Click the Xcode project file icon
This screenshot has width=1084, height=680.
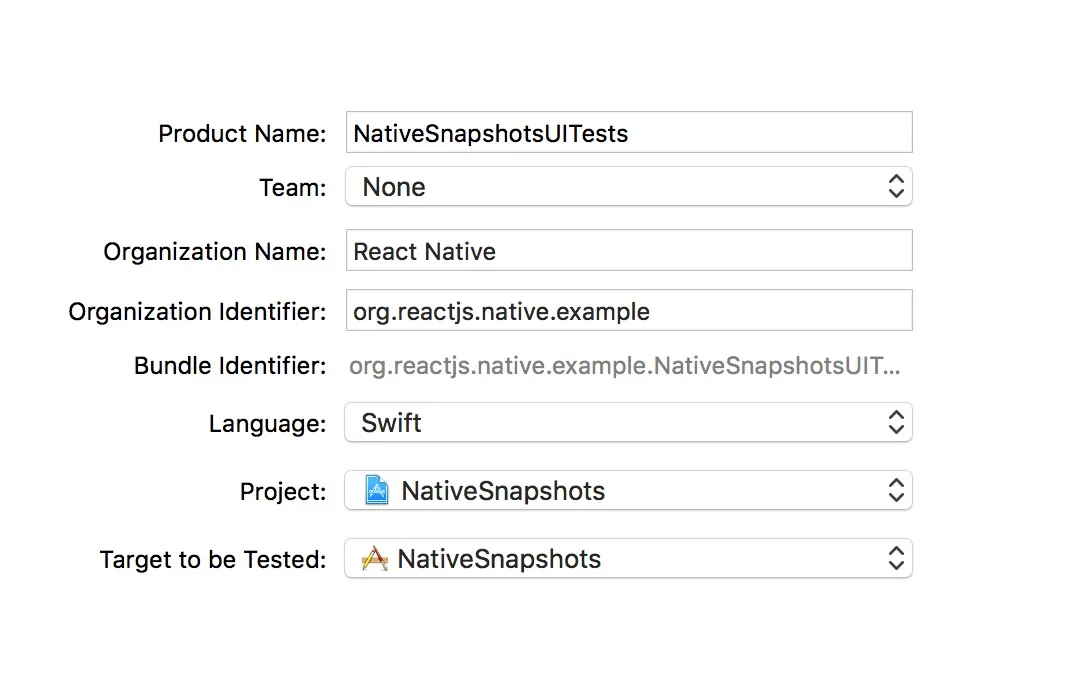pos(377,491)
